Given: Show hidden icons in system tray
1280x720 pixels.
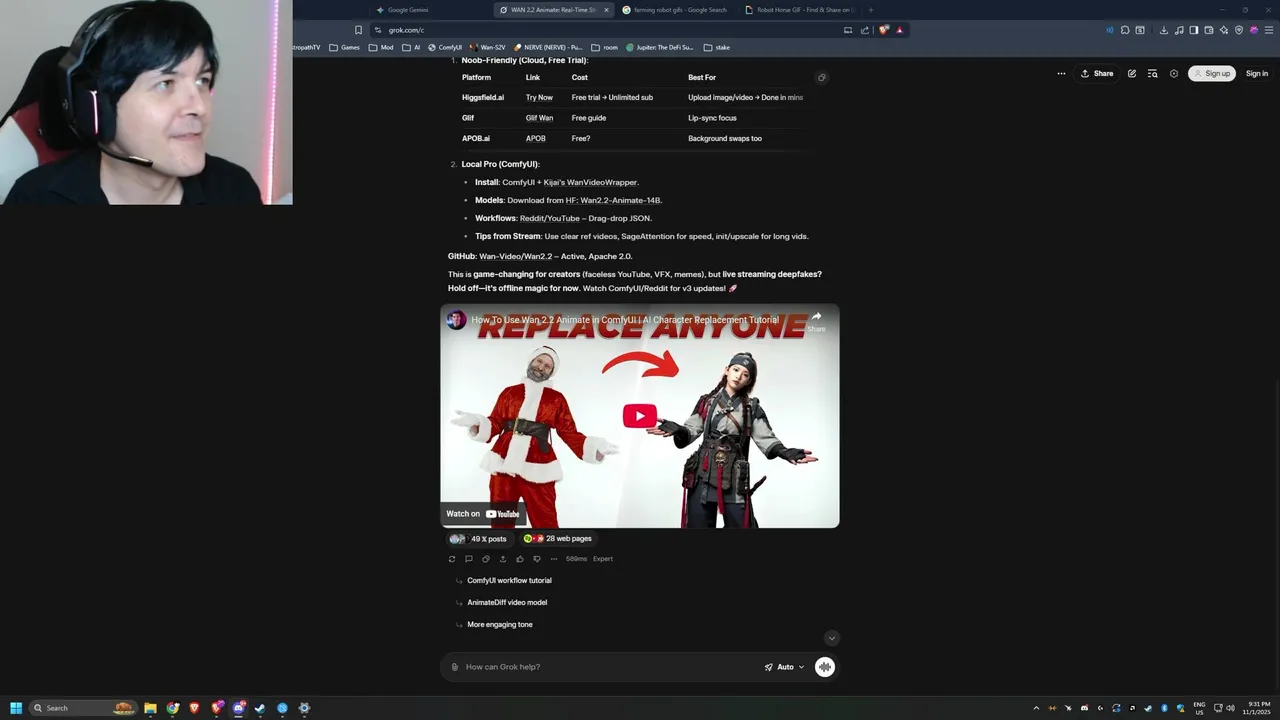Looking at the screenshot, I should [x=1036, y=708].
